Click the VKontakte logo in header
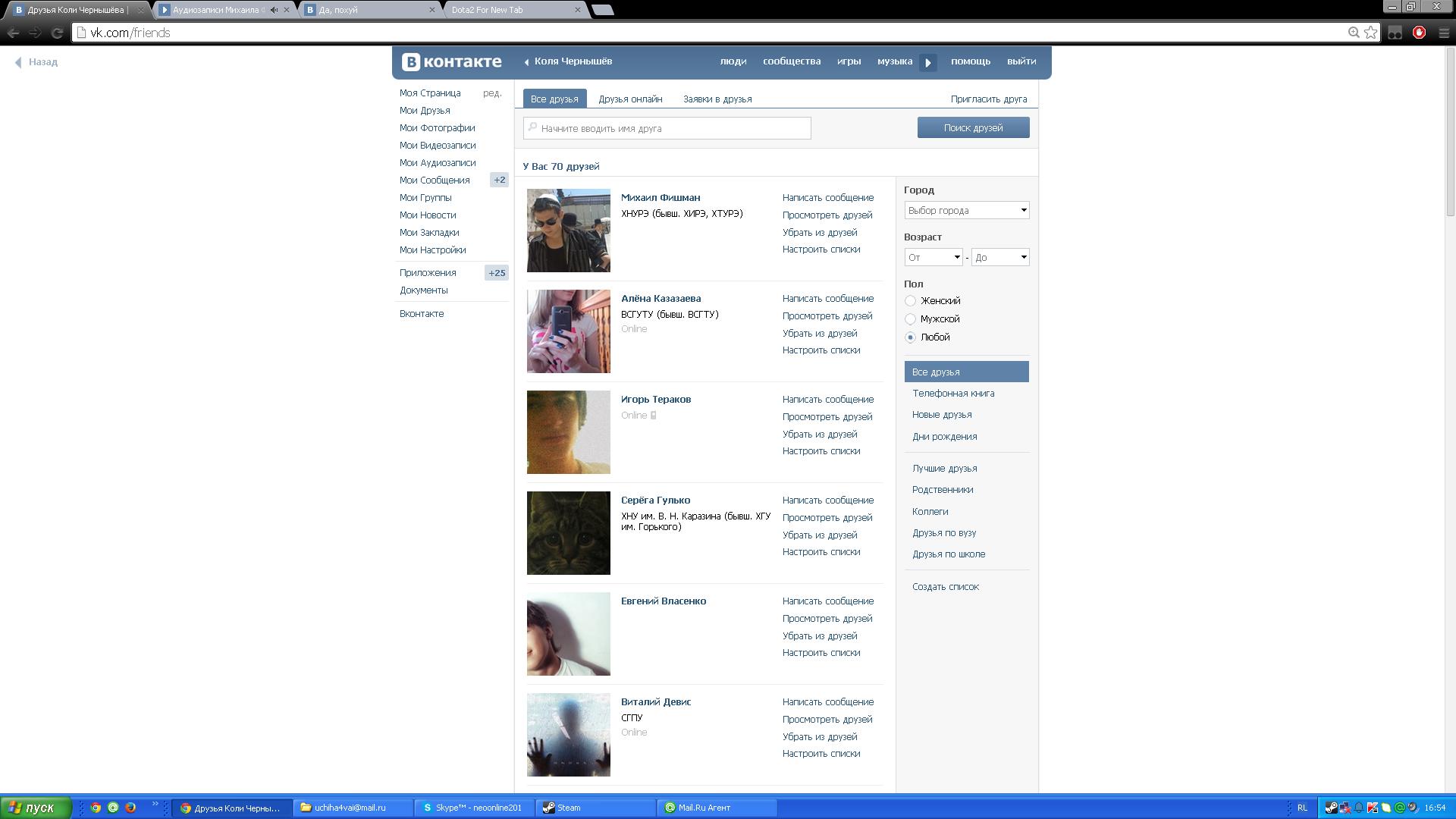 (x=452, y=61)
